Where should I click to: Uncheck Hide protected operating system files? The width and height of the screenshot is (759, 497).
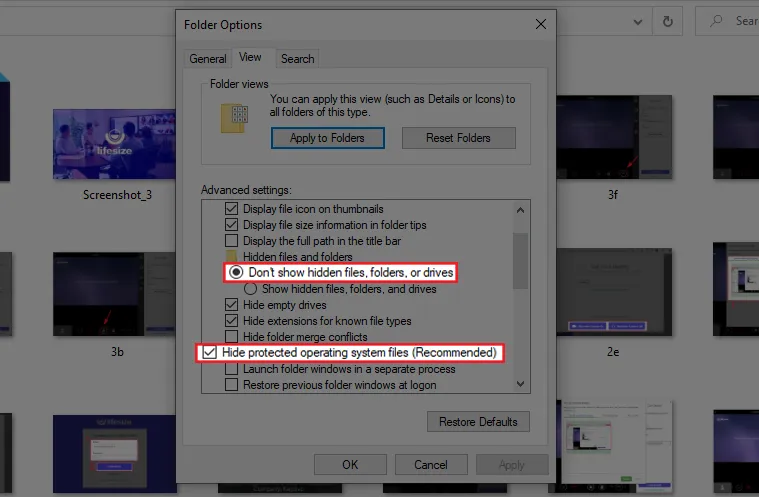tap(210, 352)
